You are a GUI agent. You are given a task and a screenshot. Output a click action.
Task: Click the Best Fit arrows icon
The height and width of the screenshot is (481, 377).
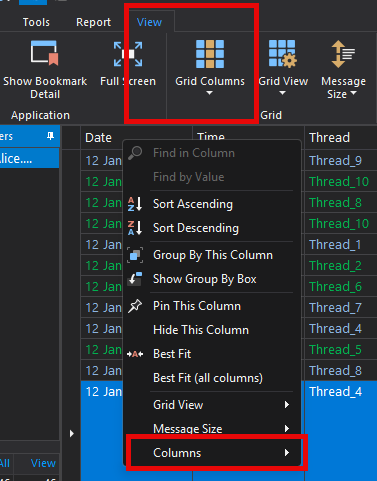[135, 354]
